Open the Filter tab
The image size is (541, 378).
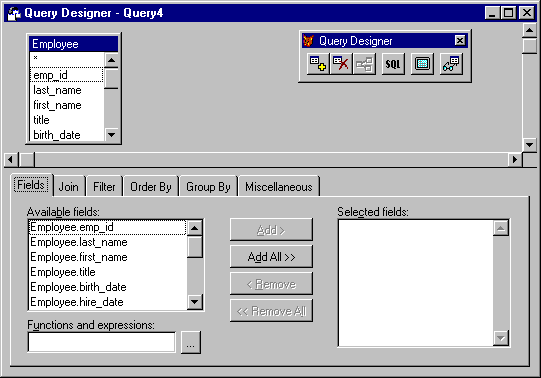104,187
